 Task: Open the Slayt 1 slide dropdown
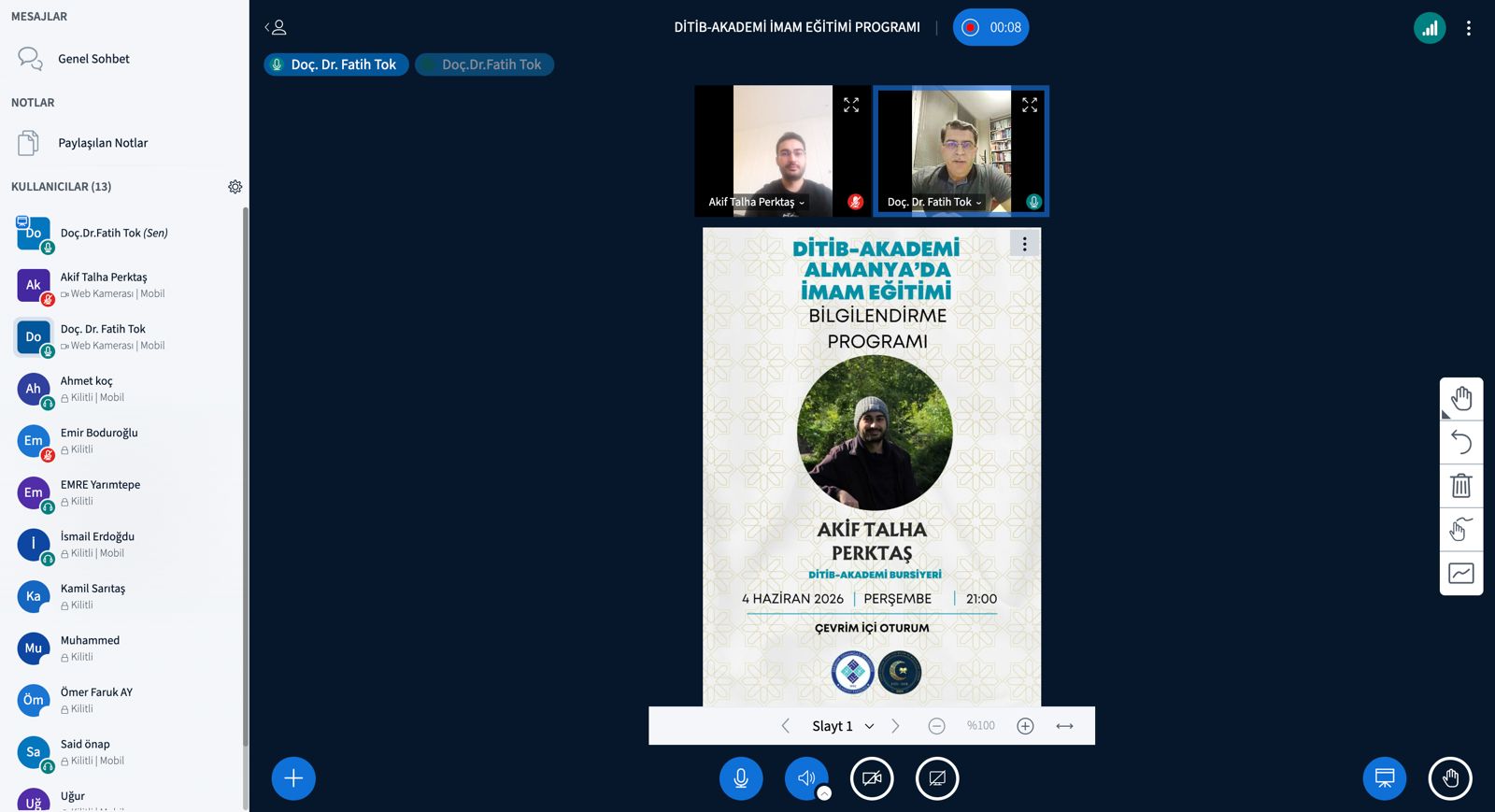click(843, 726)
